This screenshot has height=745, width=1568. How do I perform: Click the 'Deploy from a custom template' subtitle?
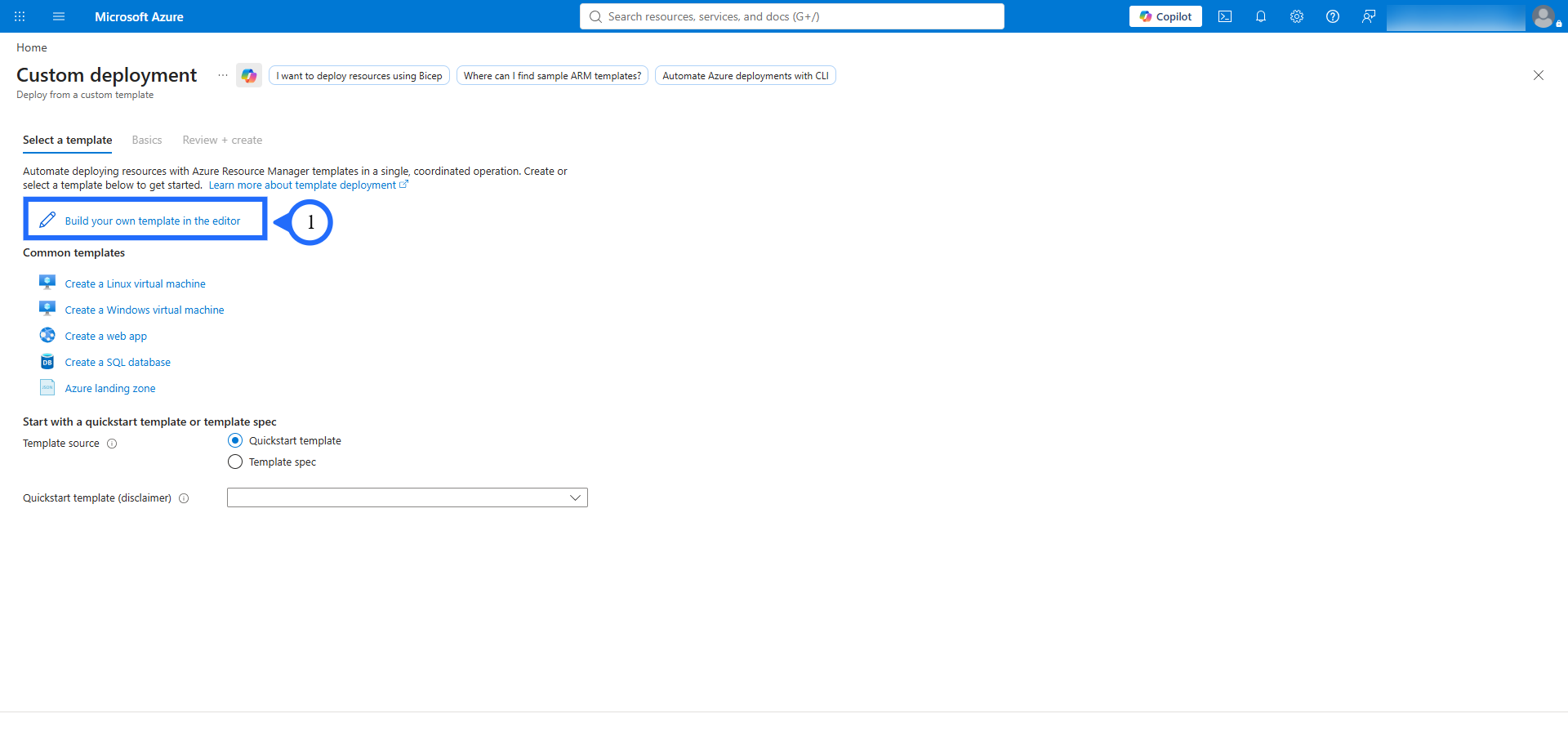tap(85, 95)
